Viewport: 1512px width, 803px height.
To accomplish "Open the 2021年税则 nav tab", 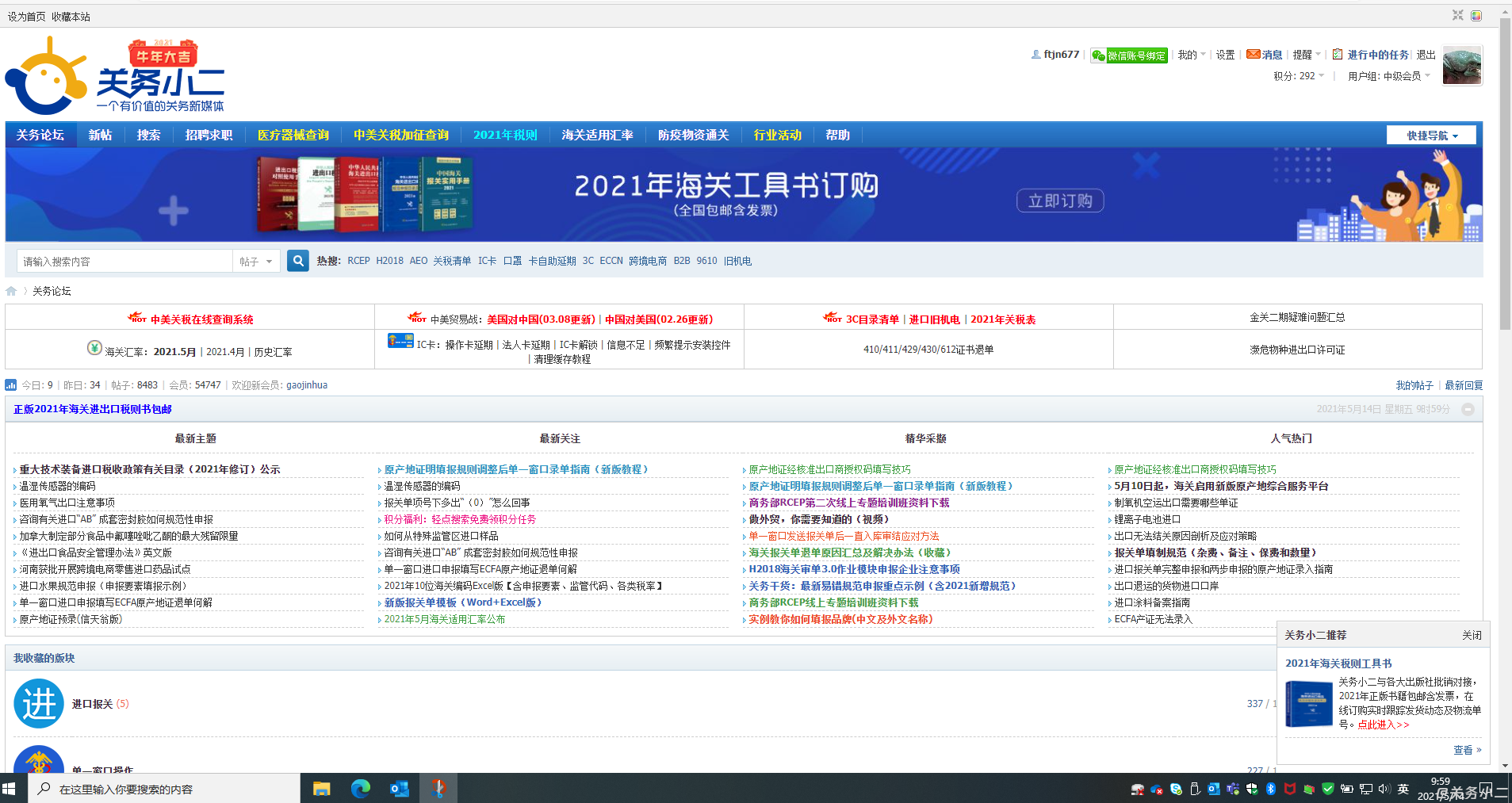I will (x=505, y=135).
